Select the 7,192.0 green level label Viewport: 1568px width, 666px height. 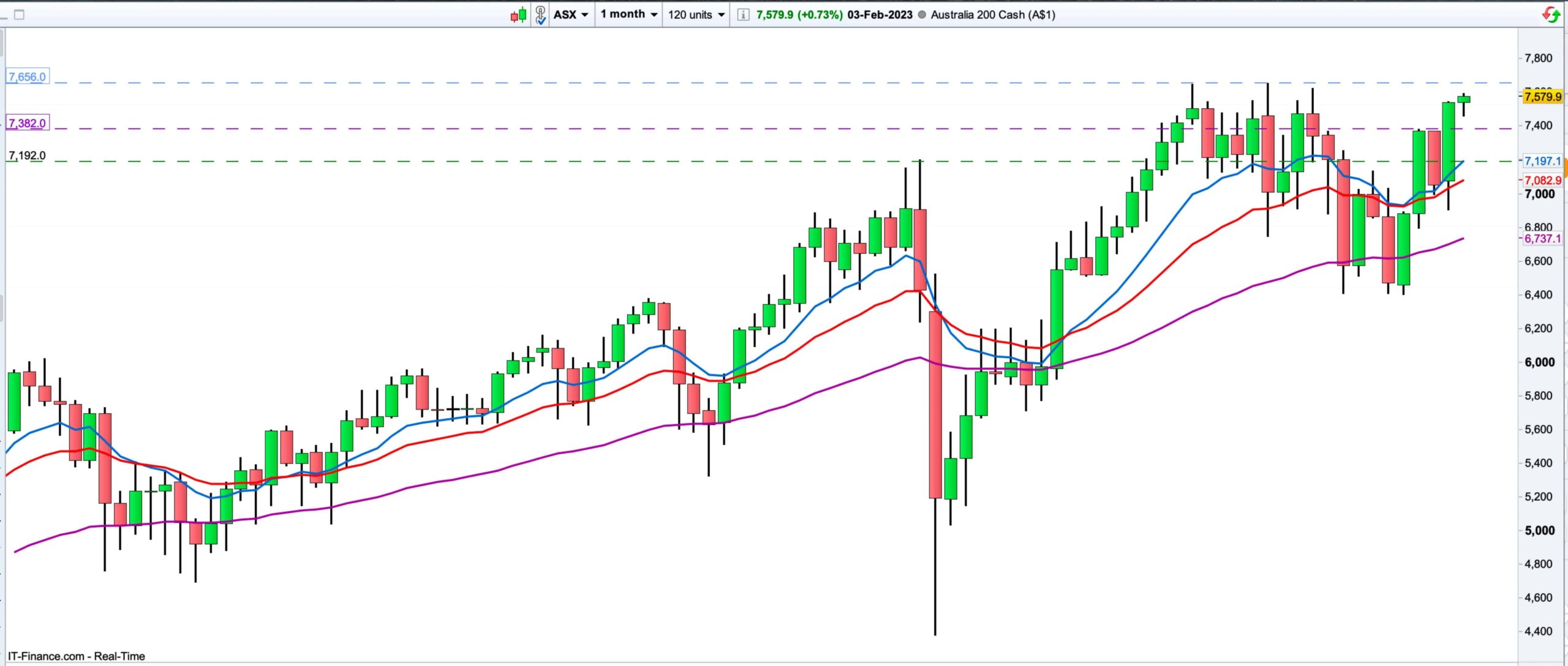(27, 155)
